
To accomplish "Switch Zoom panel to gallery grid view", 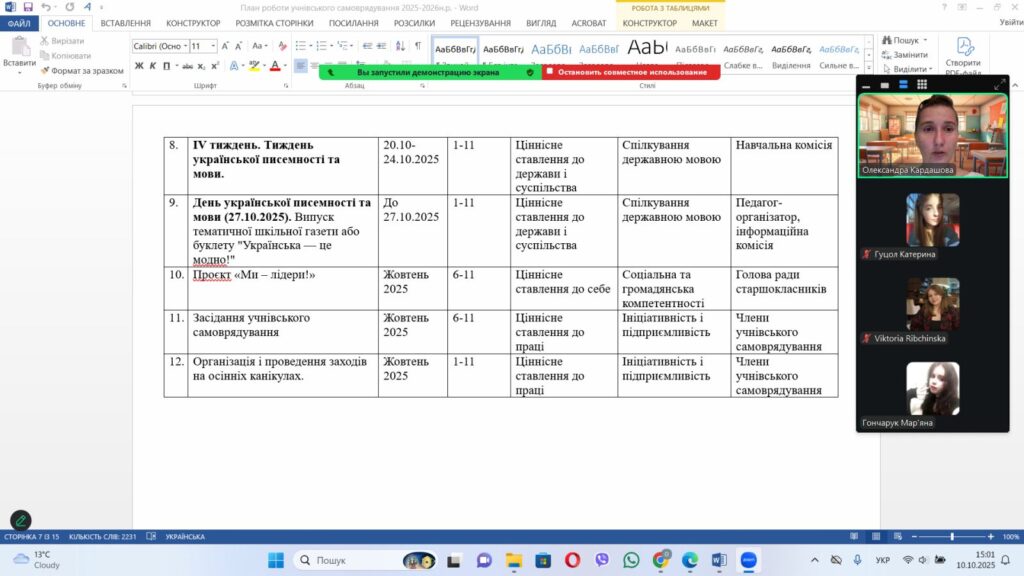I will (922, 85).
